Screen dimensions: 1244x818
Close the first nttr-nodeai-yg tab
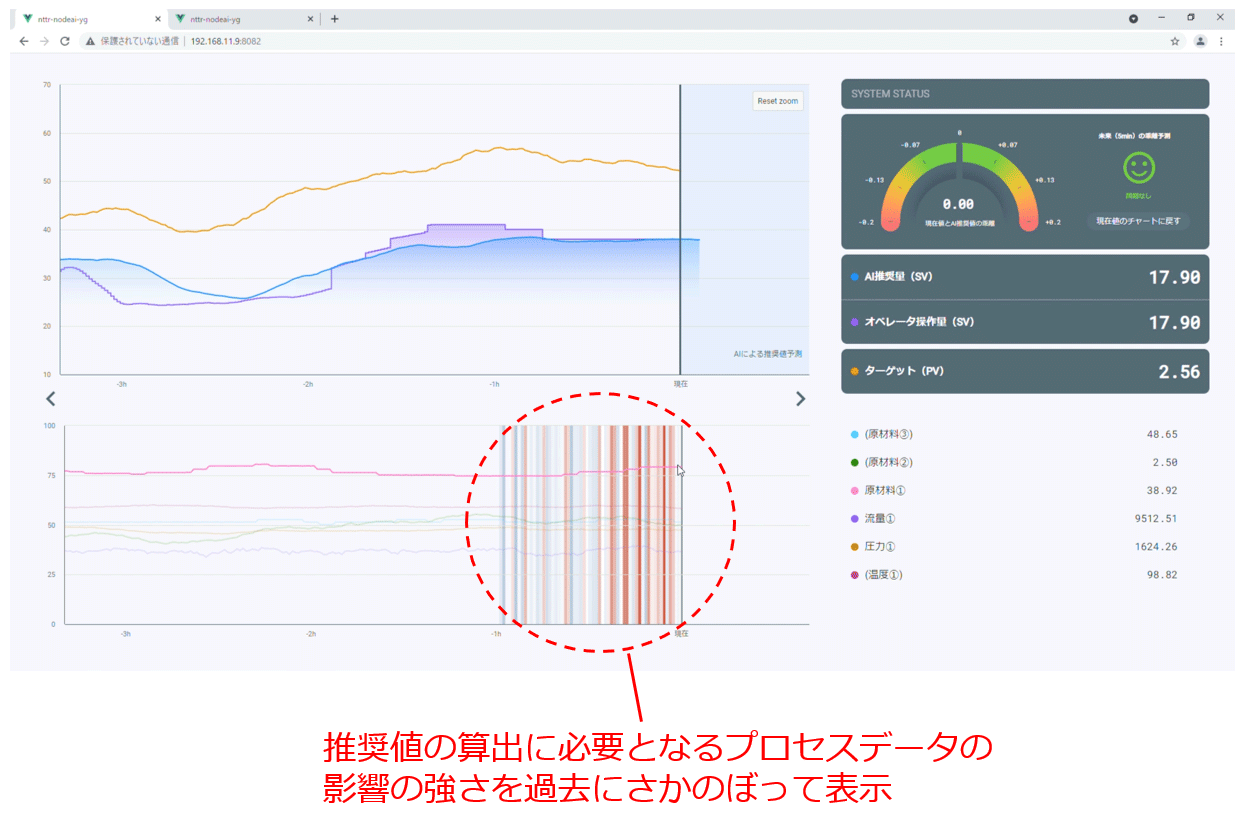point(157,18)
